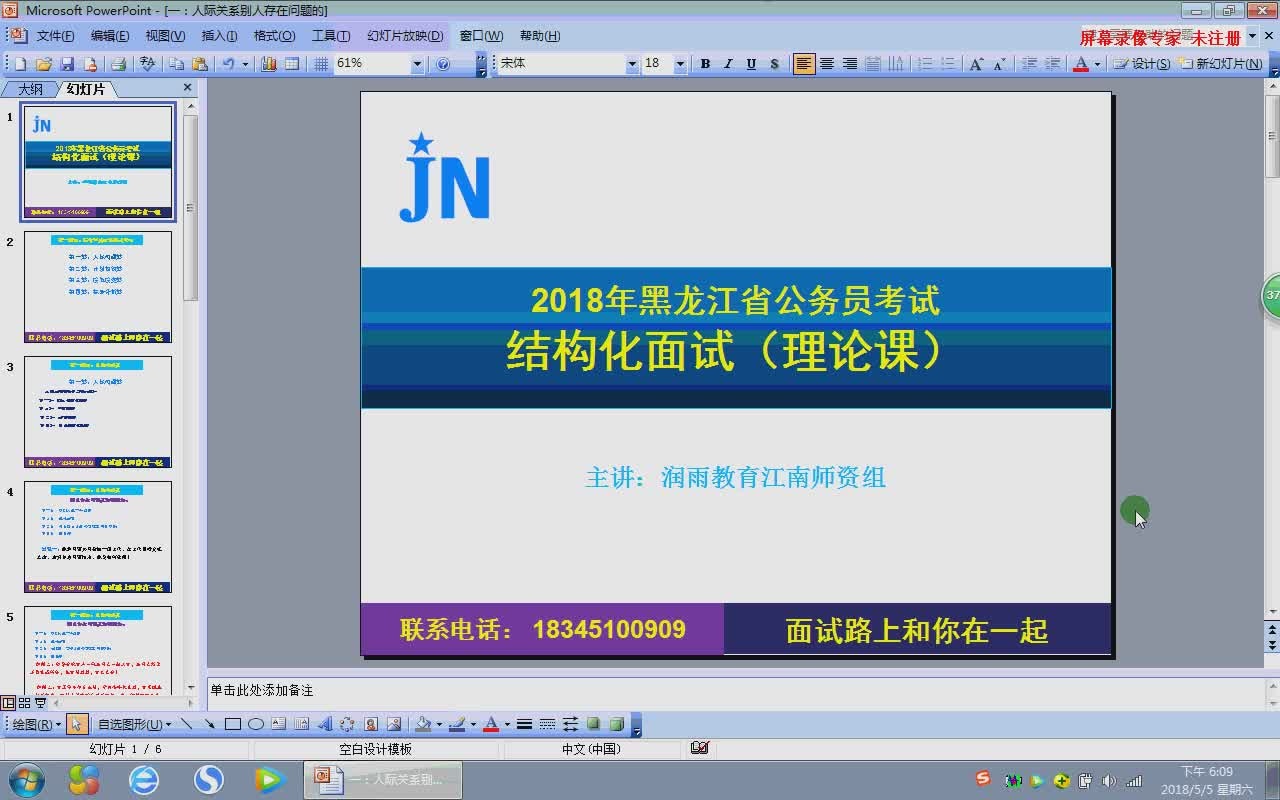The image size is (1280, 800).
Task: Click the notes field 单击此处添加备注
Action: pyautogui.click(x=734, y=691)
